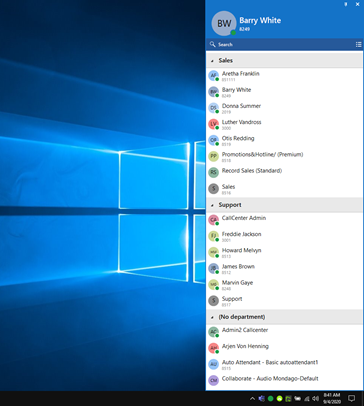Click the Support entry below Marvin Gaye

click(x=232, y=299)
